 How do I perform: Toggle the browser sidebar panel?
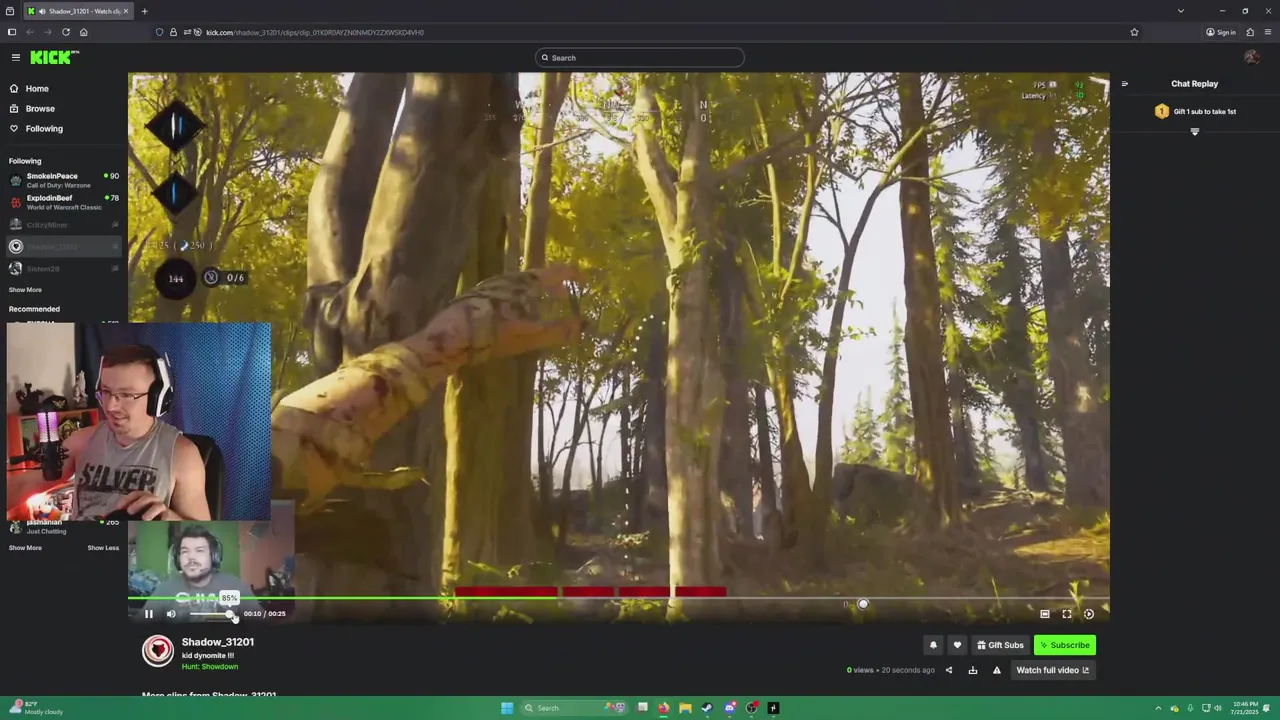[x=12, y=32]
